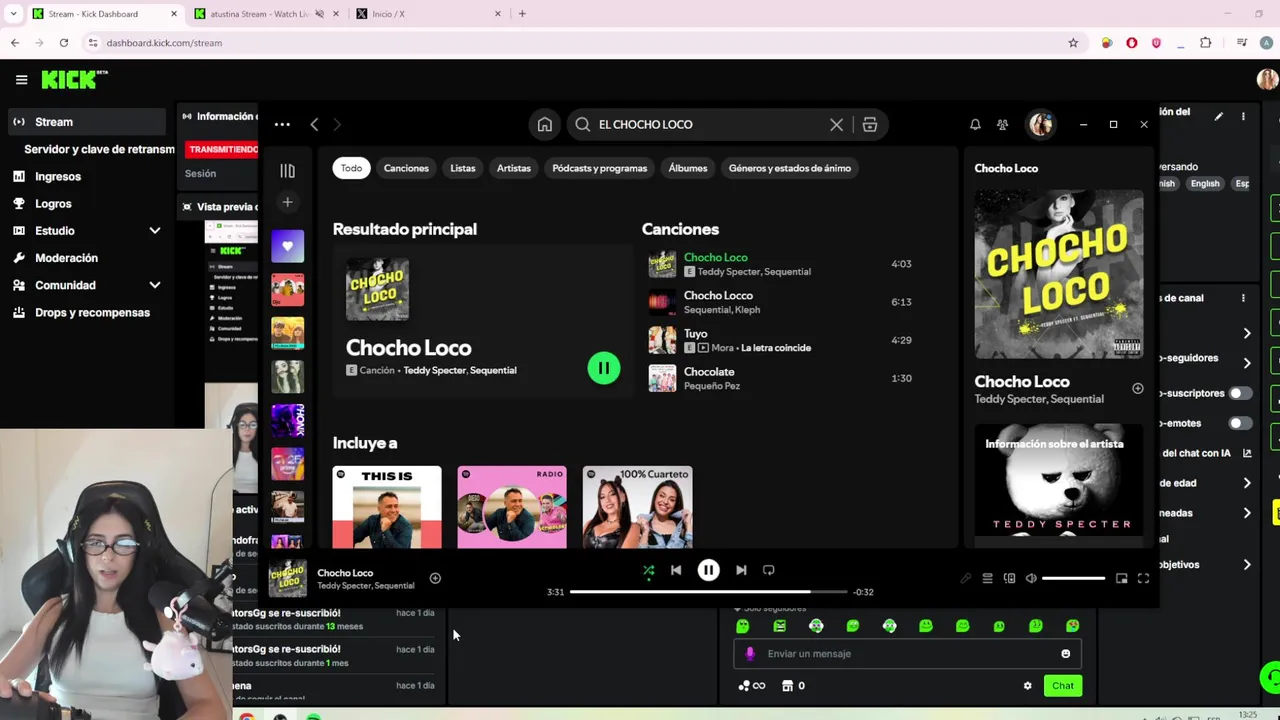
Task: Bookmark this page with star icon
Action: tap(1073, 43)
